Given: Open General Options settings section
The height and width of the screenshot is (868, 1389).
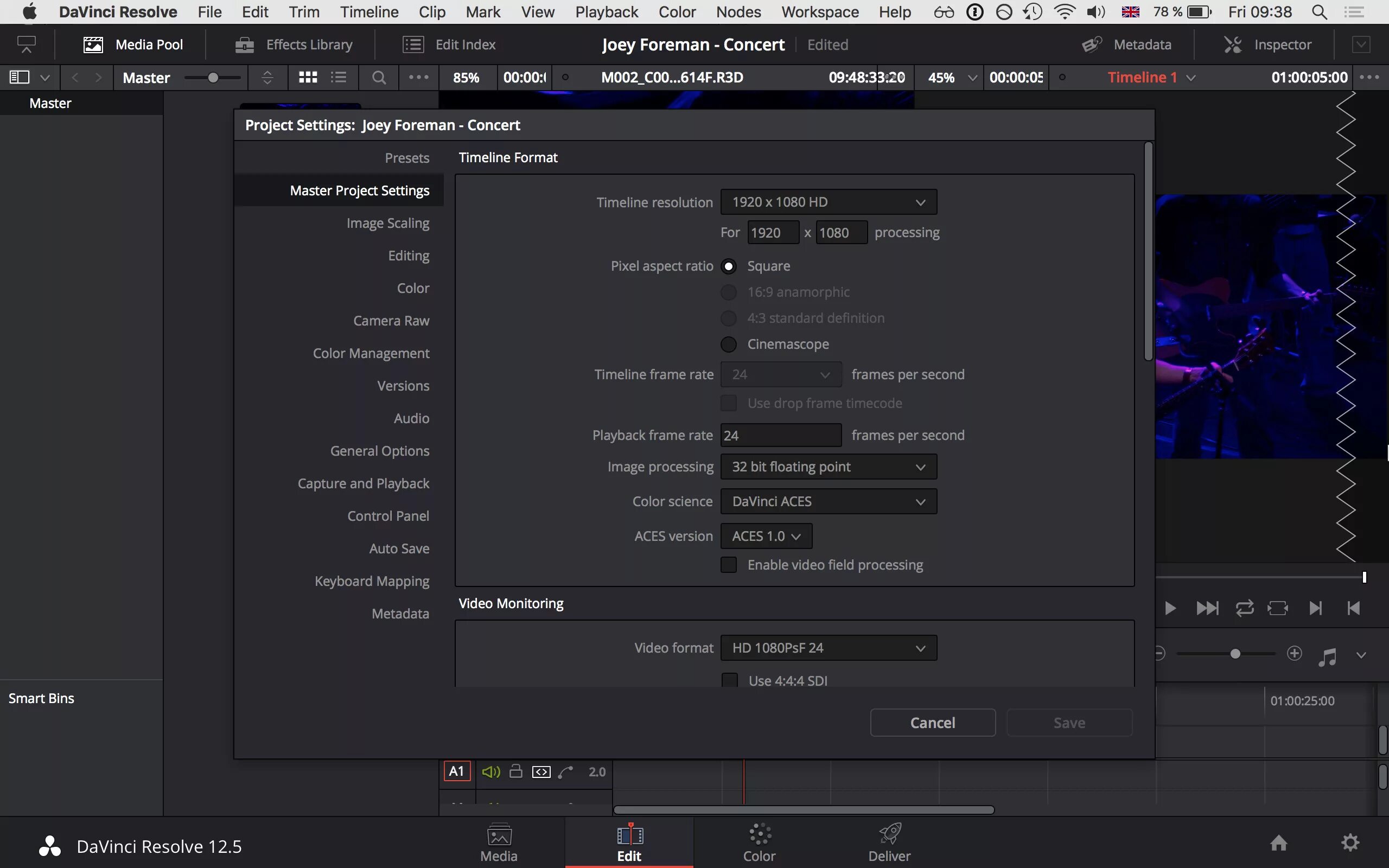Looking at the screenshot, I should coord(379,451).
